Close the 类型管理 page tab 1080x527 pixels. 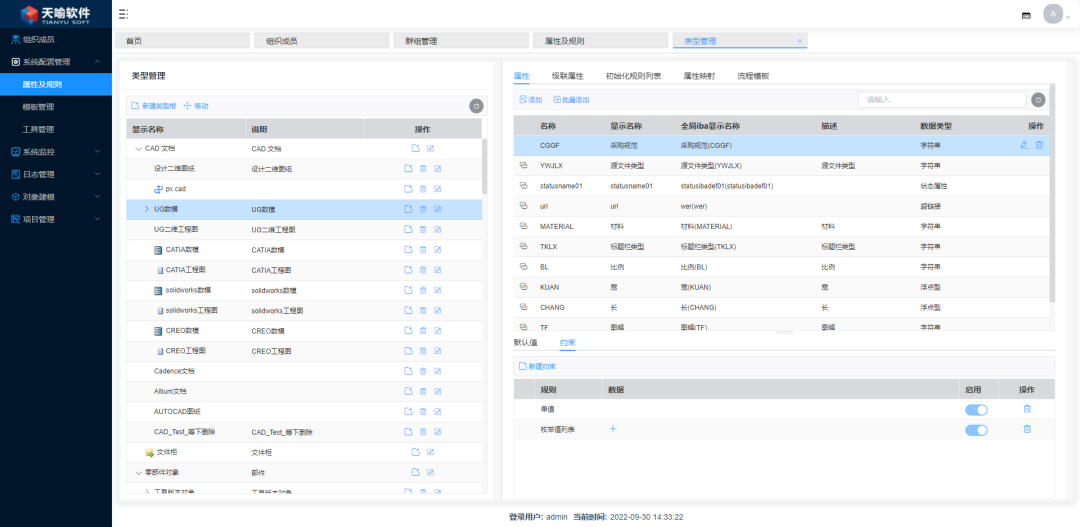coord(800,41)
